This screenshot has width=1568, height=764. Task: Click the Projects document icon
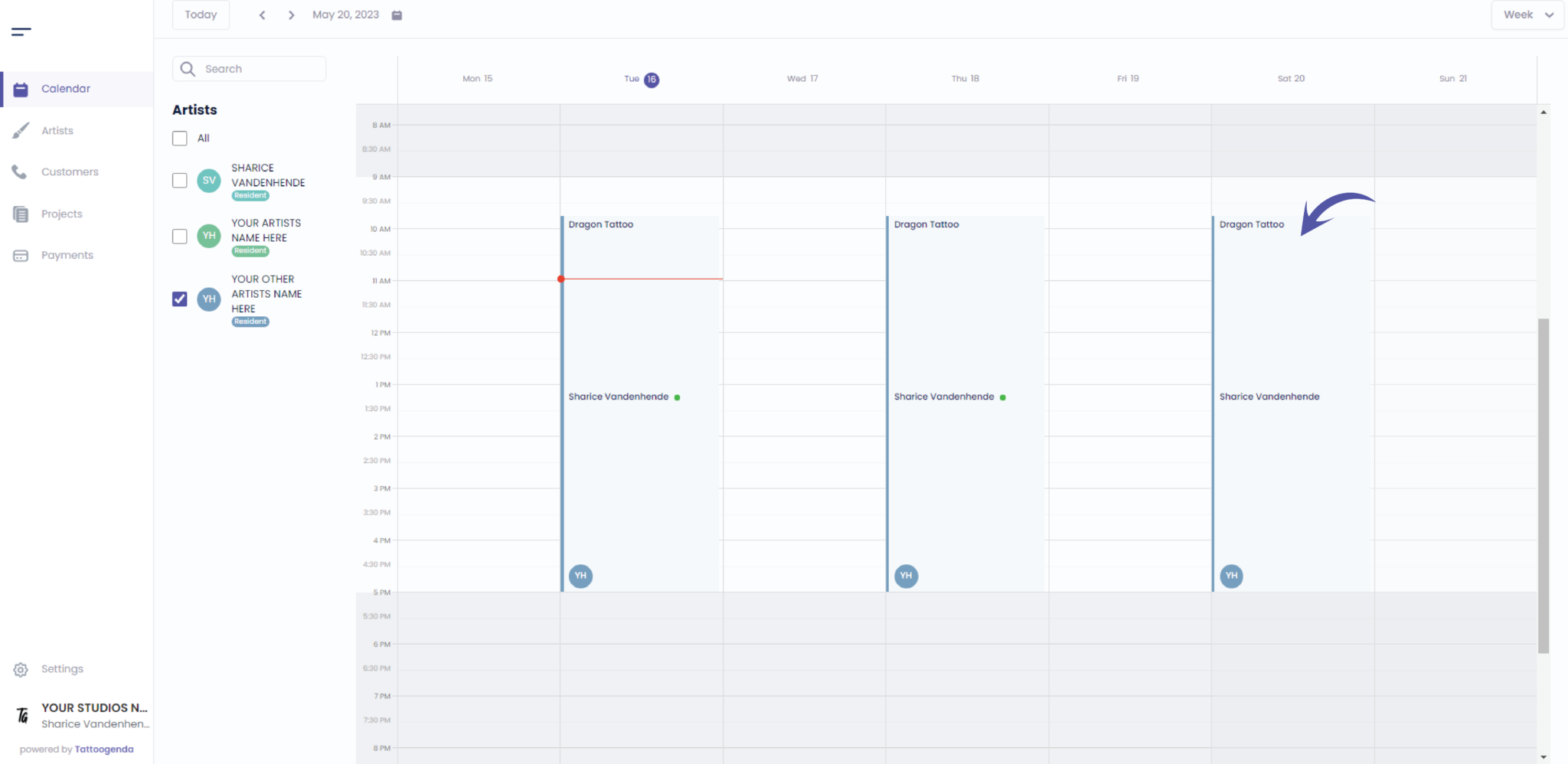[21, 214]
